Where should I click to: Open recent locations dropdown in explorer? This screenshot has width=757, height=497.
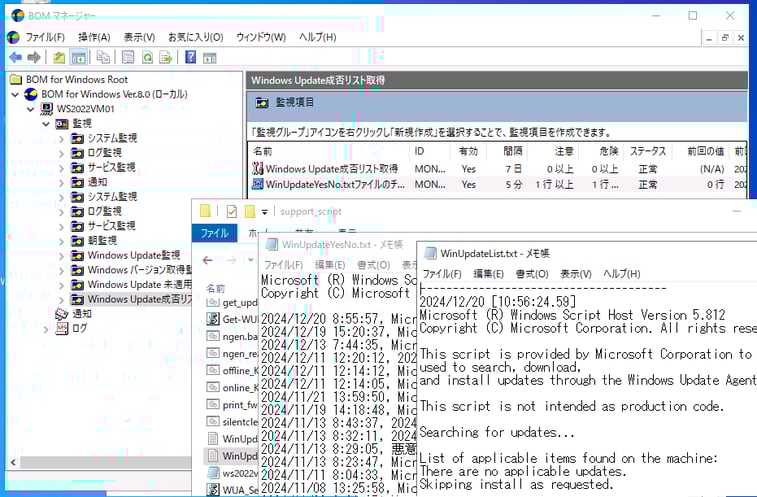coord(251,260)
